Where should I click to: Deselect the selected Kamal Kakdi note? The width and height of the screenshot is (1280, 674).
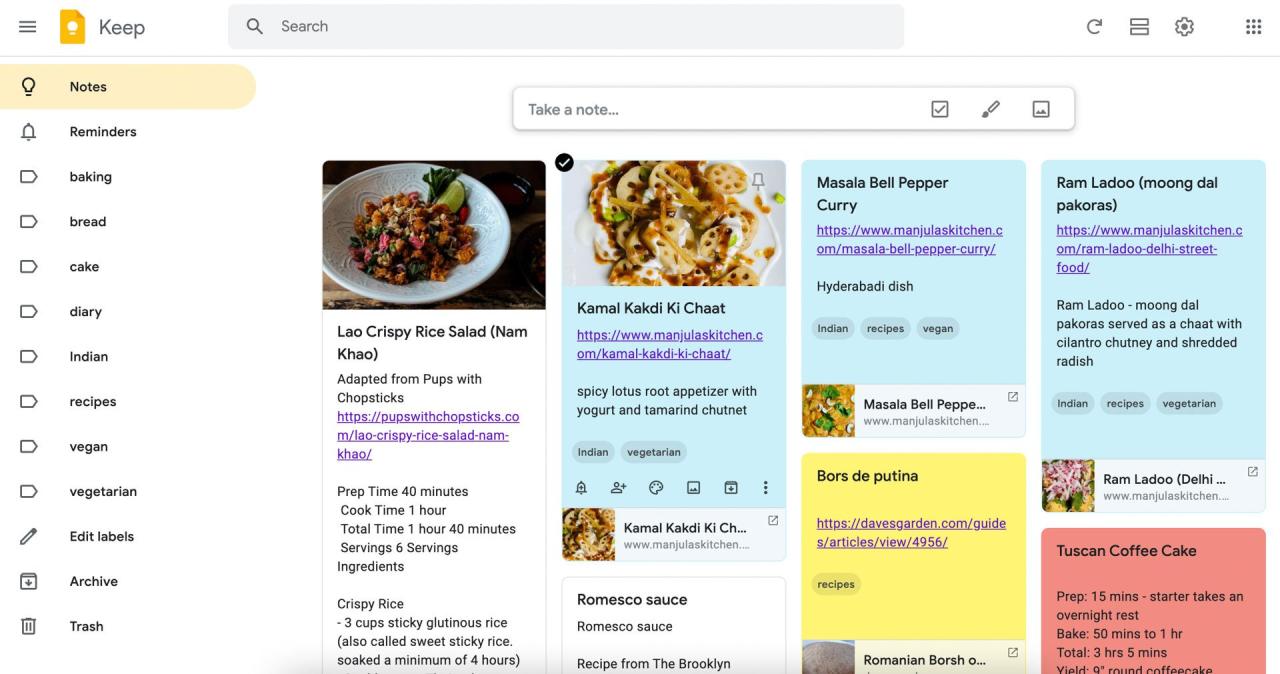(x=563, y=161)
